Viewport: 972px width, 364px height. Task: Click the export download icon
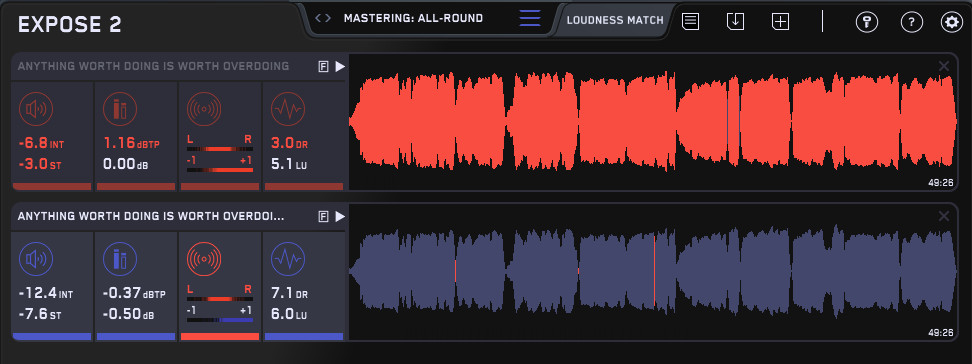[x=735, y=21]
